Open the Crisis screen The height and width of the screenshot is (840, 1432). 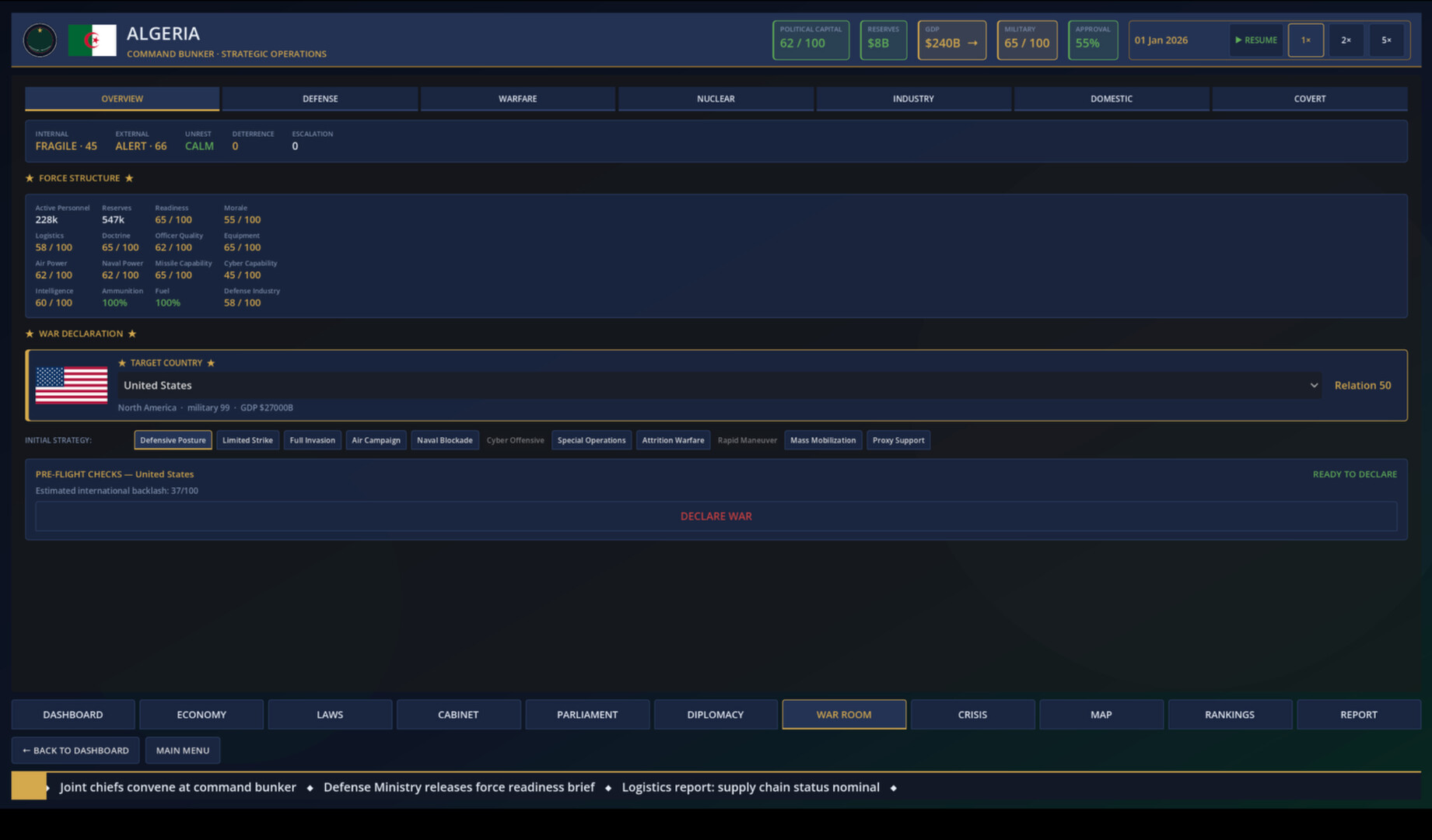pos(972,714)
